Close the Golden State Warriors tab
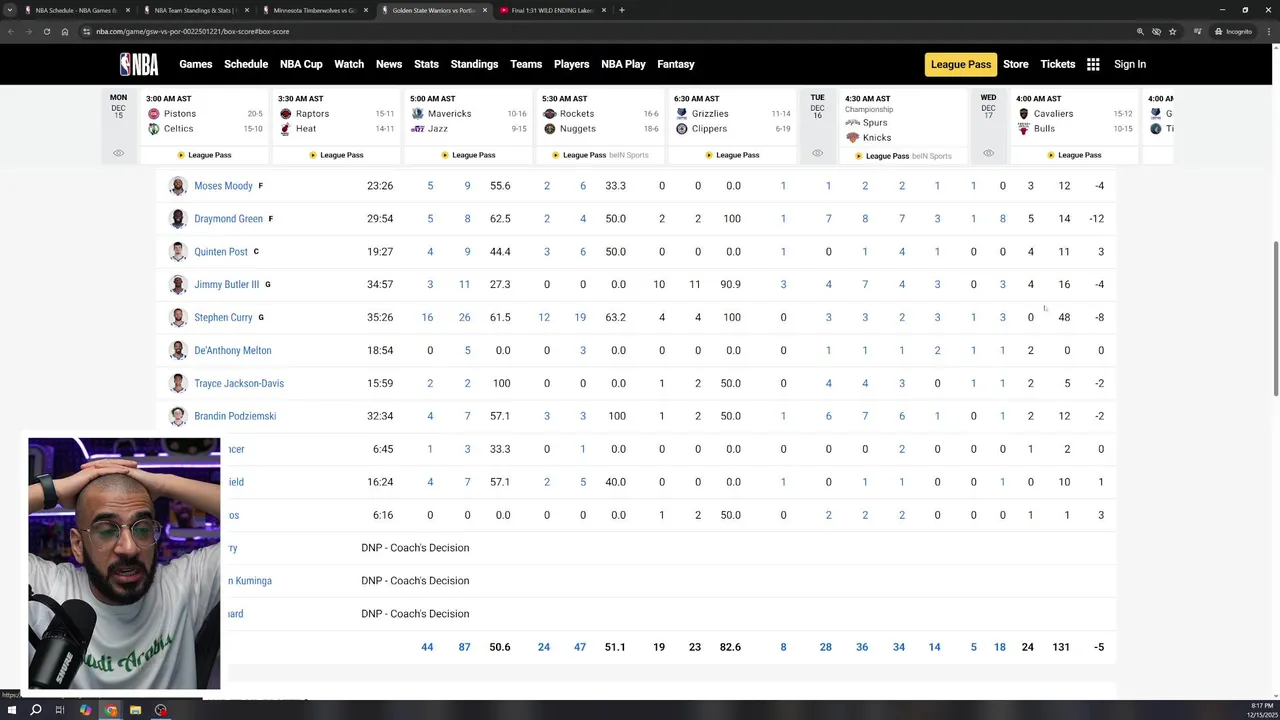Image resolution: width=1280 pixels, height=720 pixels. tap(485, 10)
